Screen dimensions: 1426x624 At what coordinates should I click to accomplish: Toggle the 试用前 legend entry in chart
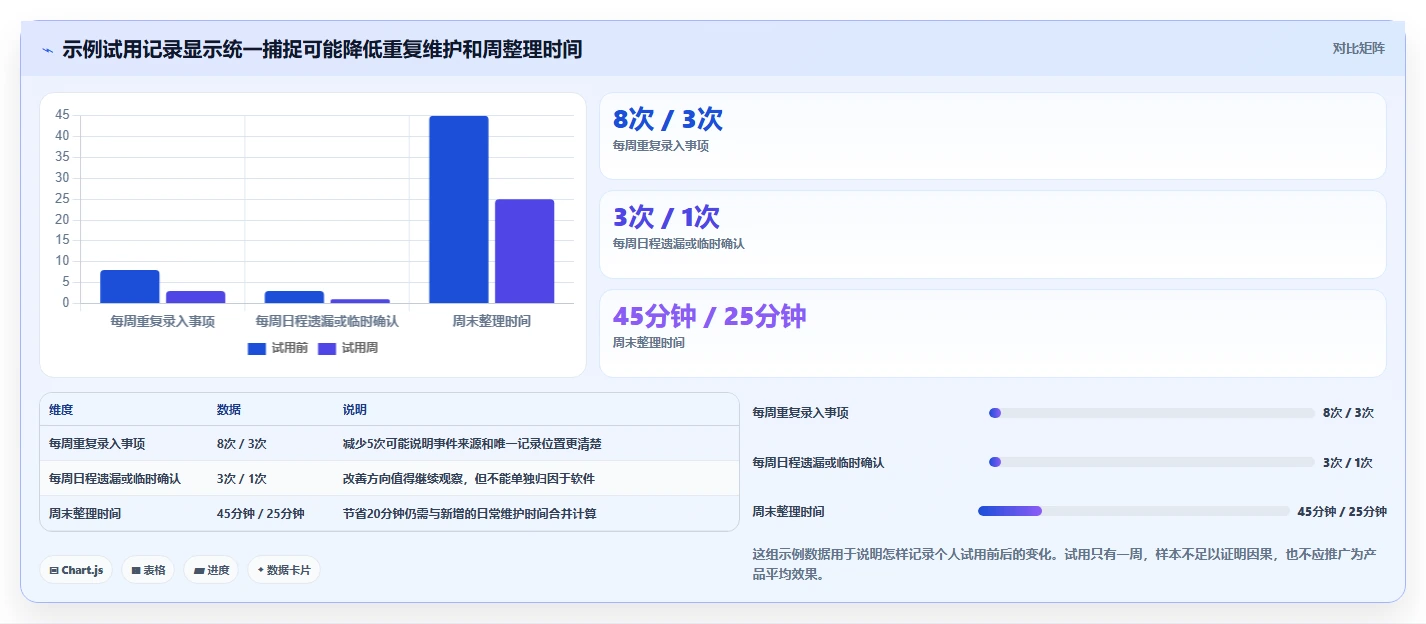point(277,348)
